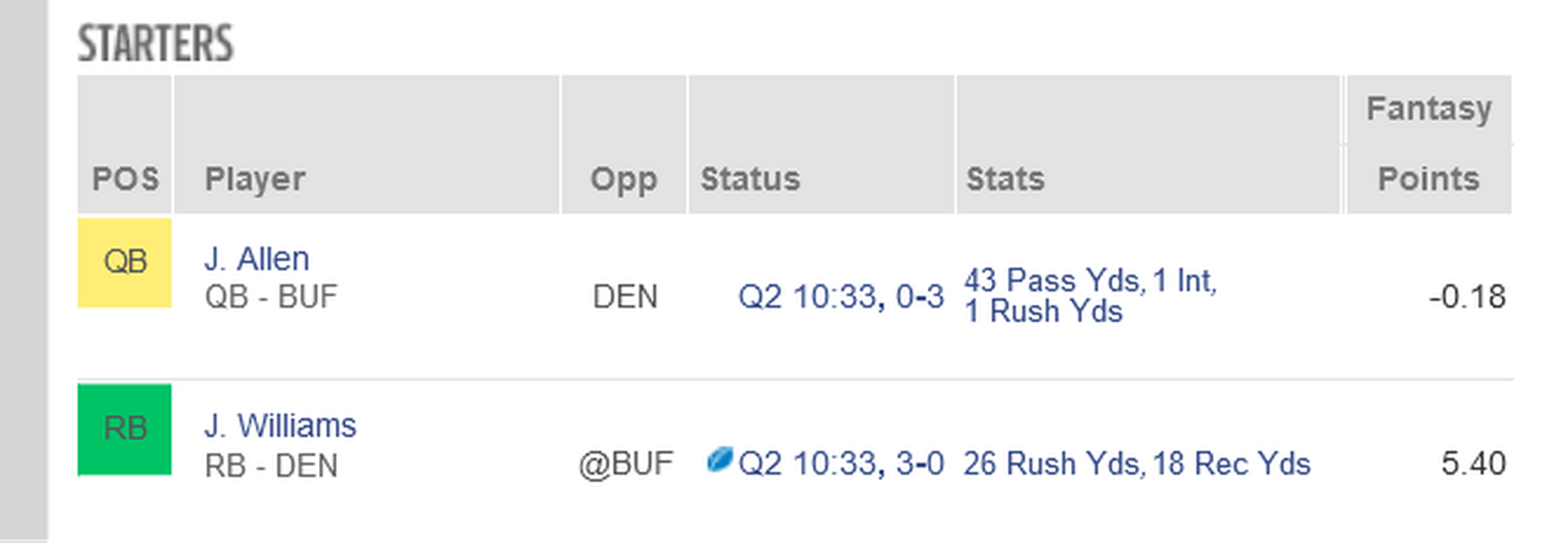Select the yellow QB position badge

pos(124,262)
